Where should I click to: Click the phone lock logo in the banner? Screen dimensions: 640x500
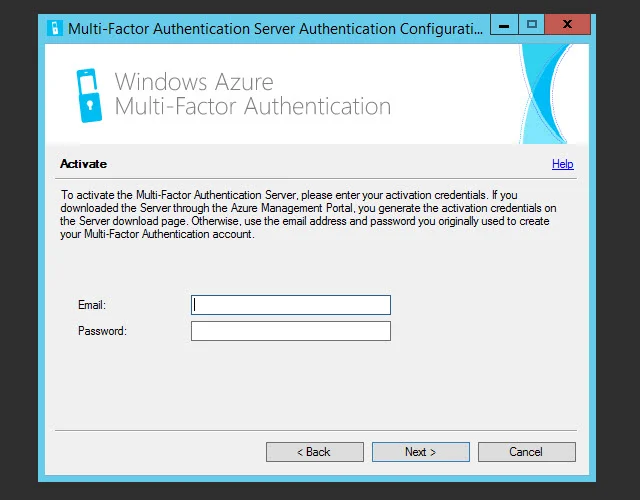(x=89, y=96)
